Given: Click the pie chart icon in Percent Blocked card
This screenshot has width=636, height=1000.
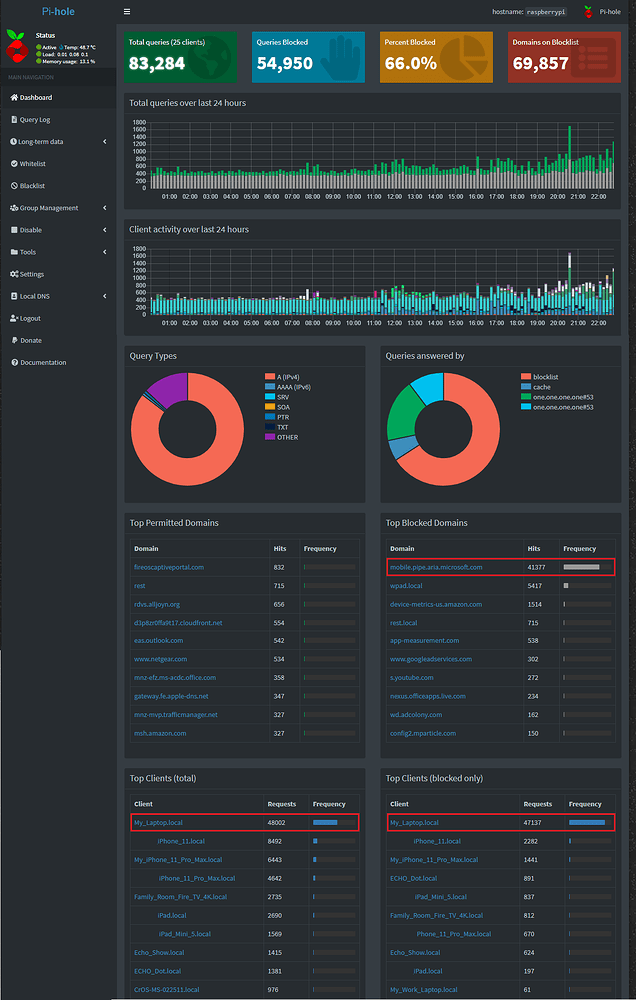Looking at the screenshot, I should [462, 59].
